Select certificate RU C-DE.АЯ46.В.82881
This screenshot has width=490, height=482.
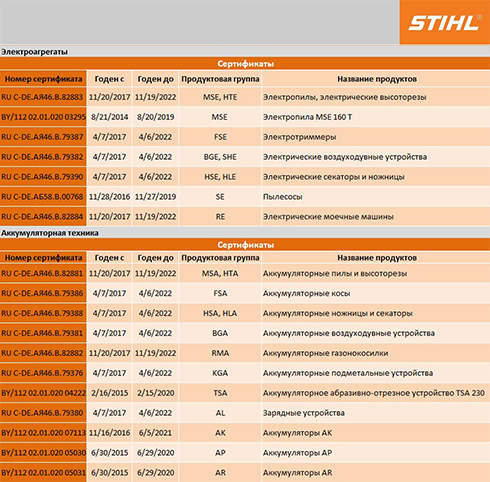42,273
